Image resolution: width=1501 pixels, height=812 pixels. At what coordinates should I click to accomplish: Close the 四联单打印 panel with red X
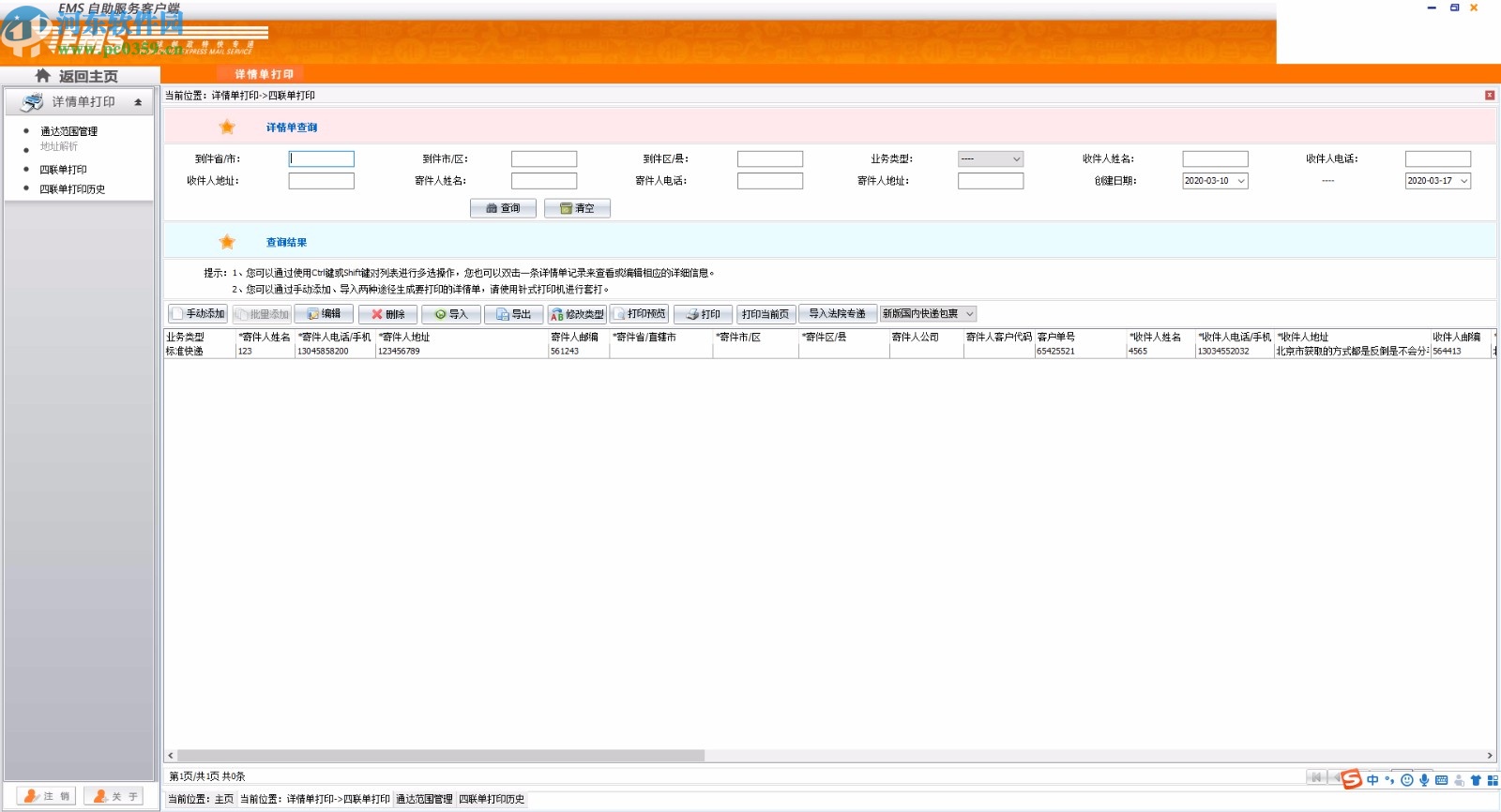(1490, 95)
